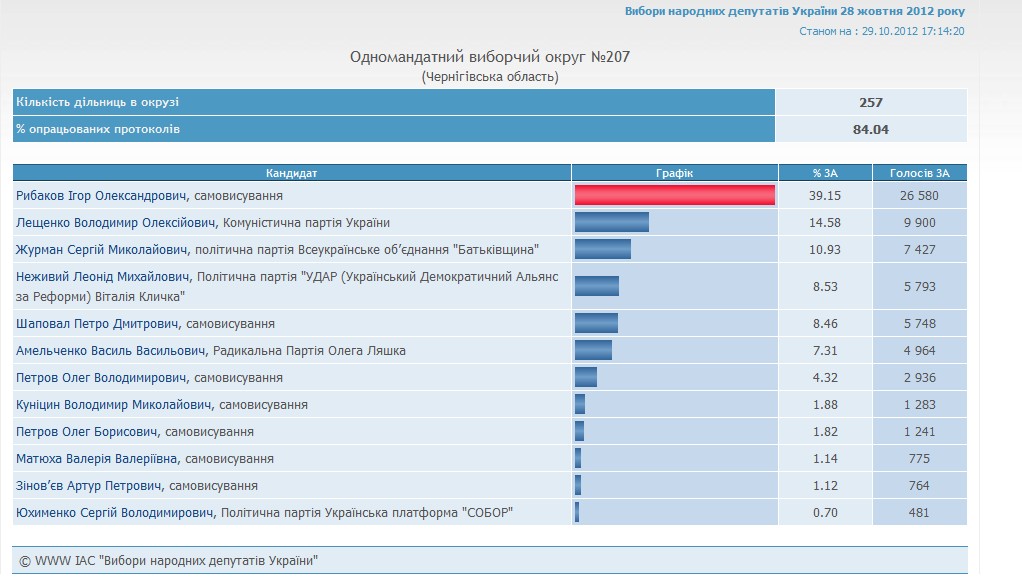Click the 'Графік' column header
The image size is (1022, 586).
click(x=674, y=173)
